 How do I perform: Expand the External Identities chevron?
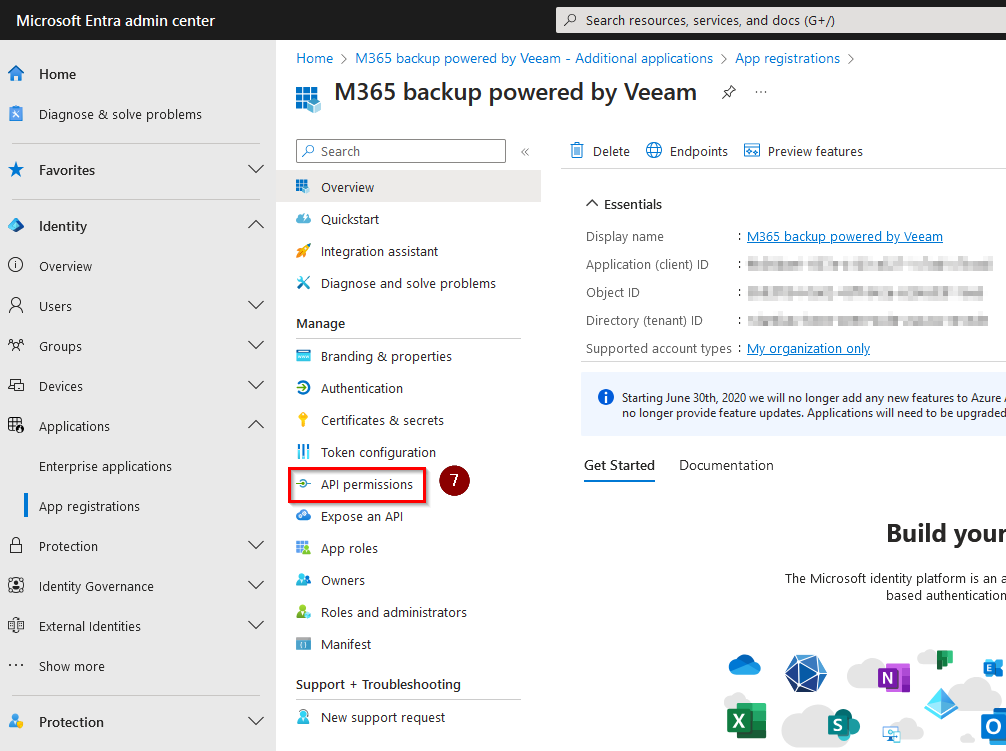[256, 625]
